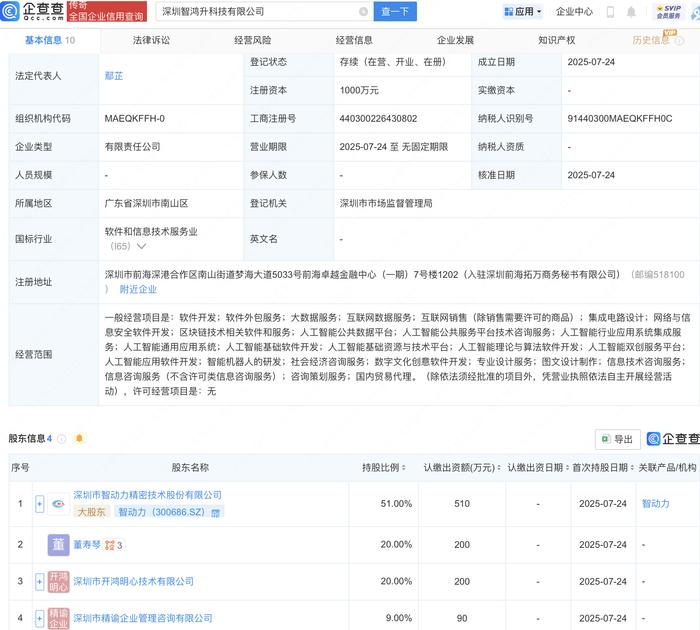Switch to 法律诉讼 tab

(151, 40)
